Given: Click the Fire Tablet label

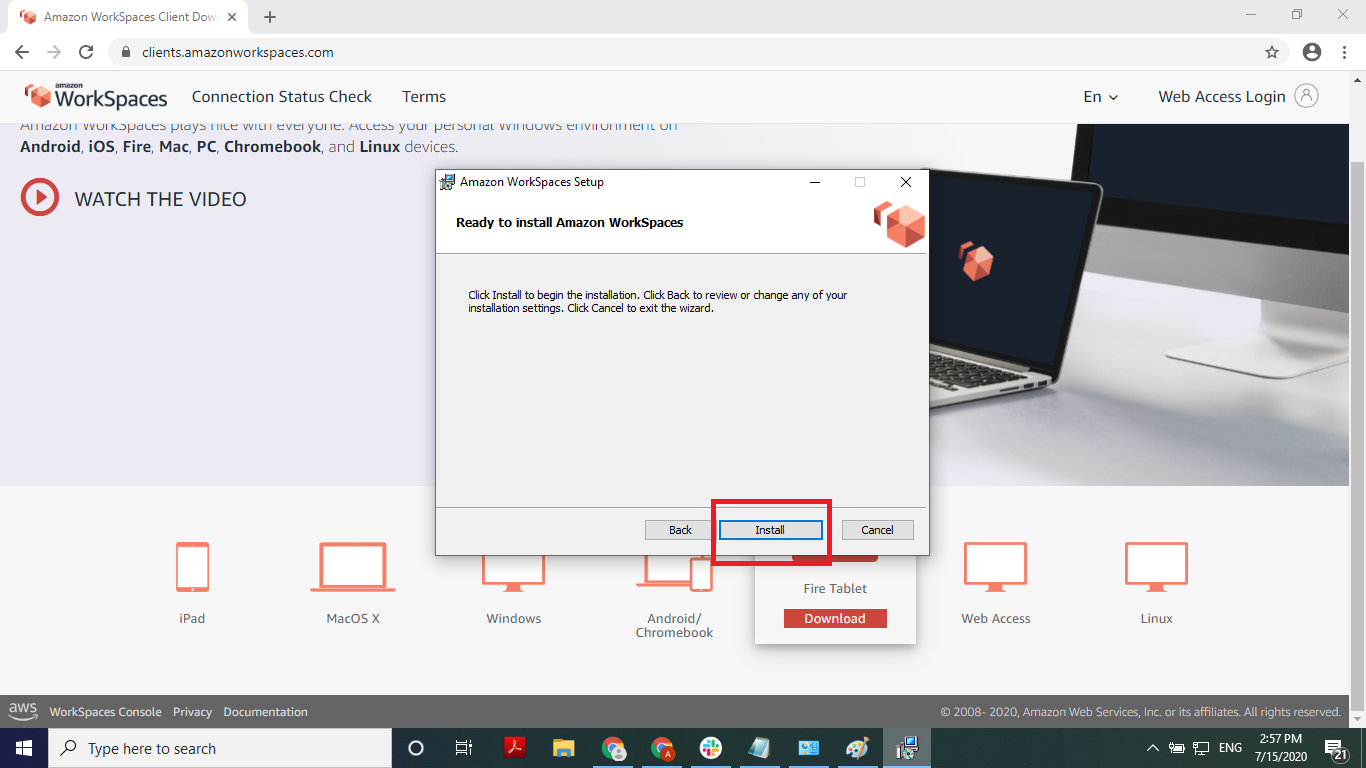Looking at the screenshot, I should point(835,589).
